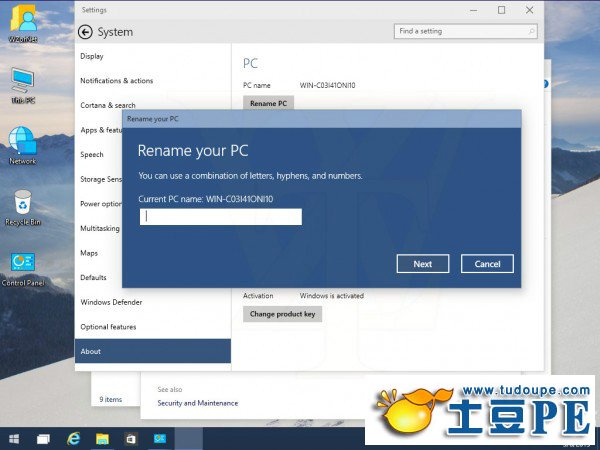Launch Internet Explorer from the taskbar
The width and height of the screenshot is (600, 450).
point(73,439)
